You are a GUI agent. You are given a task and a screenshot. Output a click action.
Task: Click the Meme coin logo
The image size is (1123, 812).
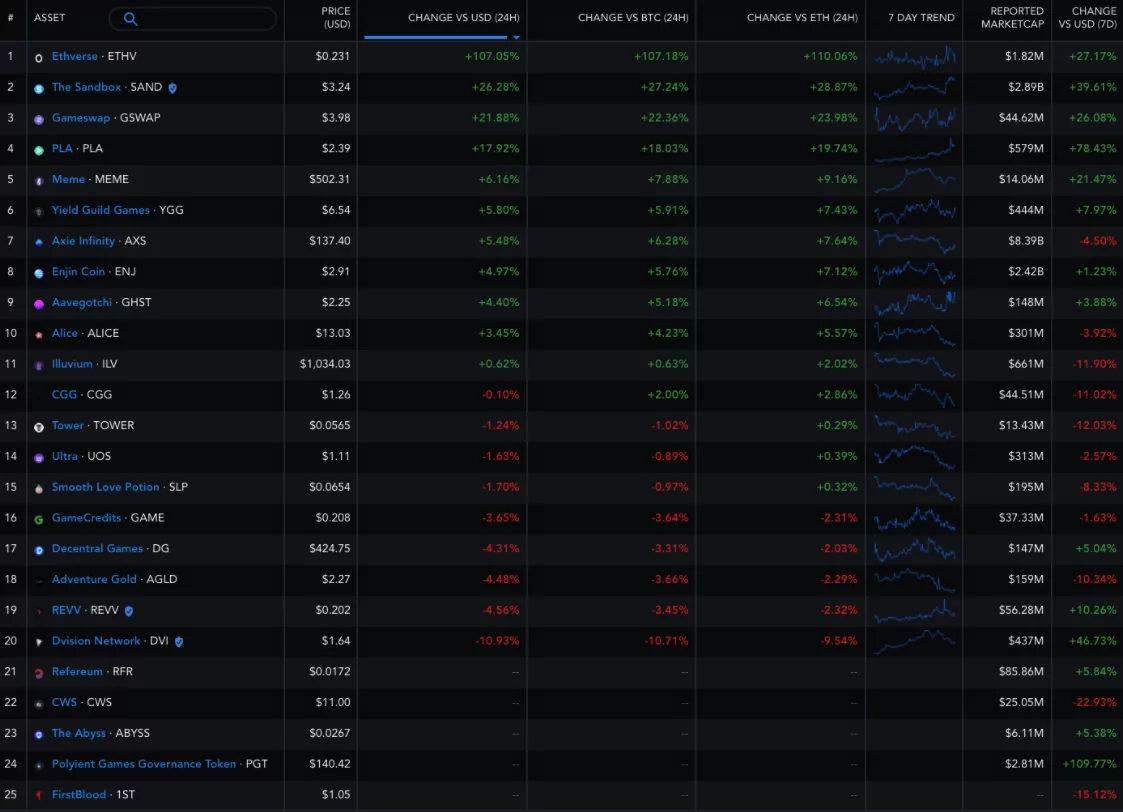(39, 181)
